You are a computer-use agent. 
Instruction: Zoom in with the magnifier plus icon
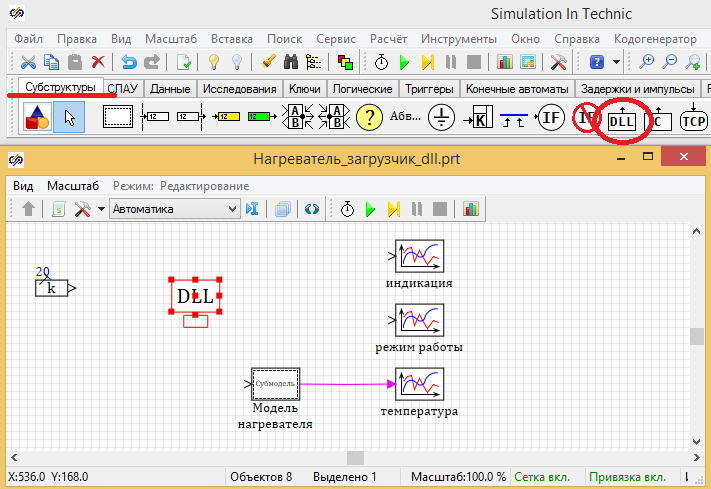tap(646, 62)
